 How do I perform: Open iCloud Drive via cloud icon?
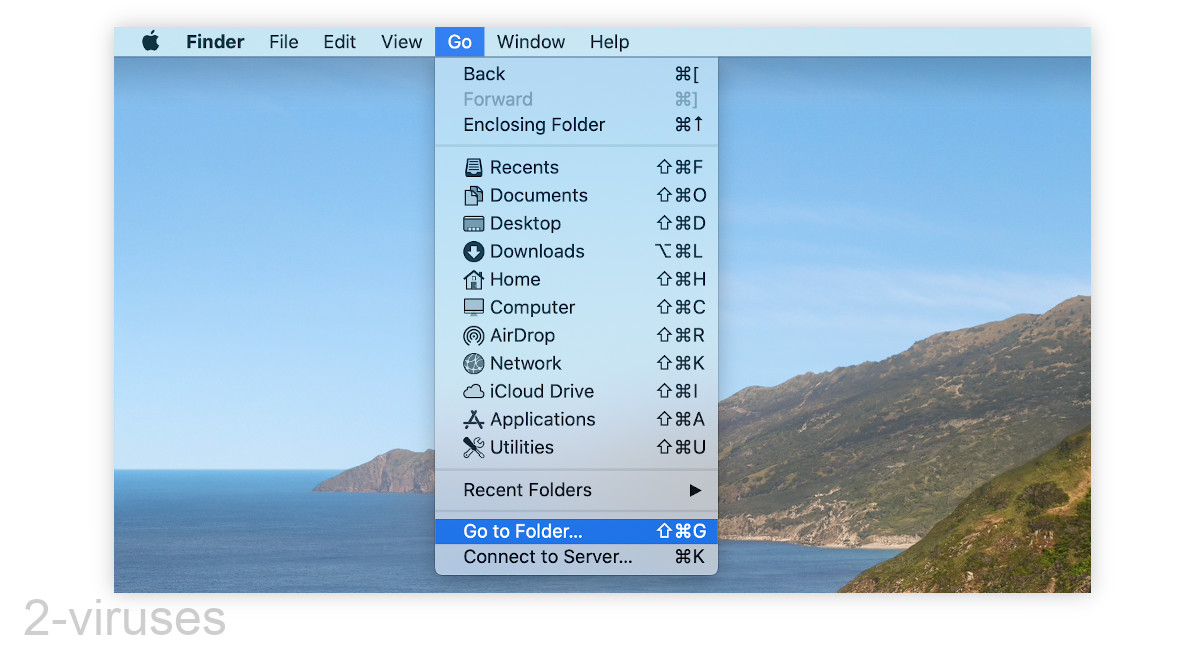pos(473,392)
